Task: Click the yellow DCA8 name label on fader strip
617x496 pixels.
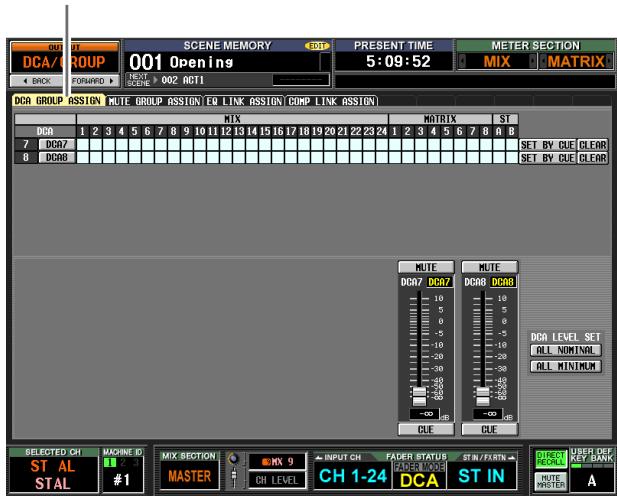Action: (503, 282)
